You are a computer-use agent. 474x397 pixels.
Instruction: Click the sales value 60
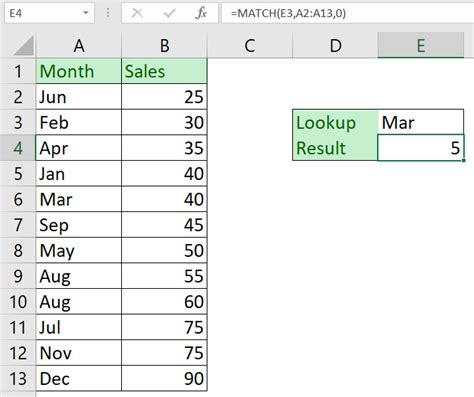click(x=164, y=302)
